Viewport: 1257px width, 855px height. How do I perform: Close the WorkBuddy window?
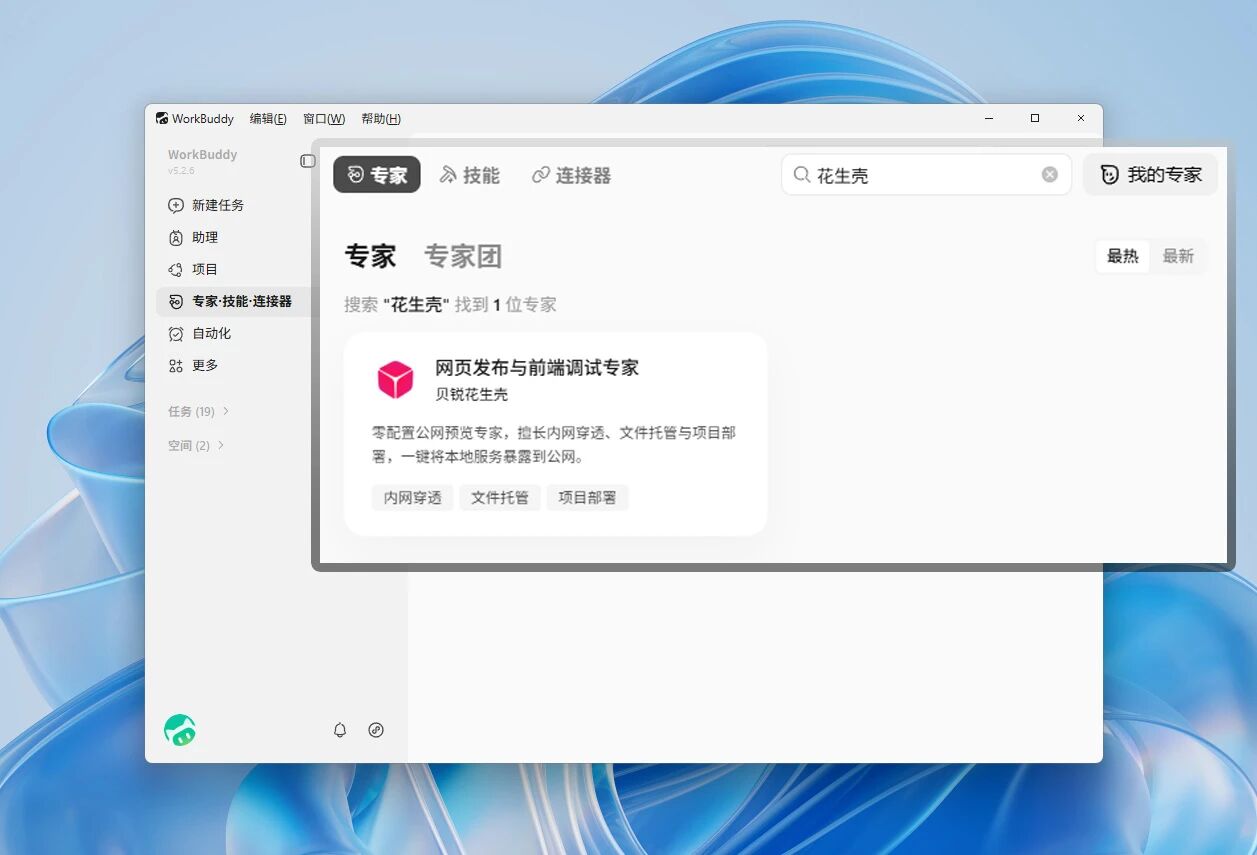pos(1081,118)
